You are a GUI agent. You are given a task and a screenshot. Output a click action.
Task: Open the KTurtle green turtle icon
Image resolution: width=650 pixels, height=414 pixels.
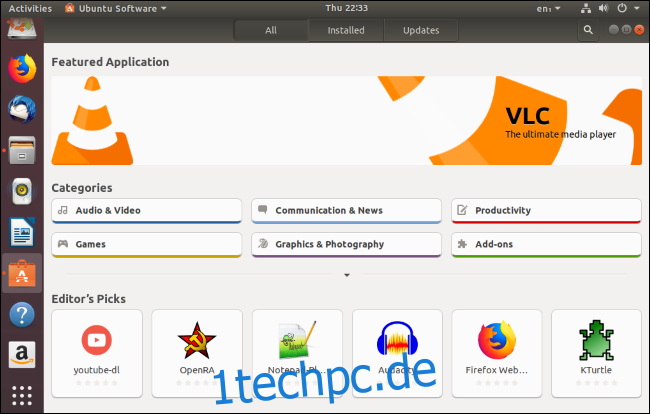596,340
